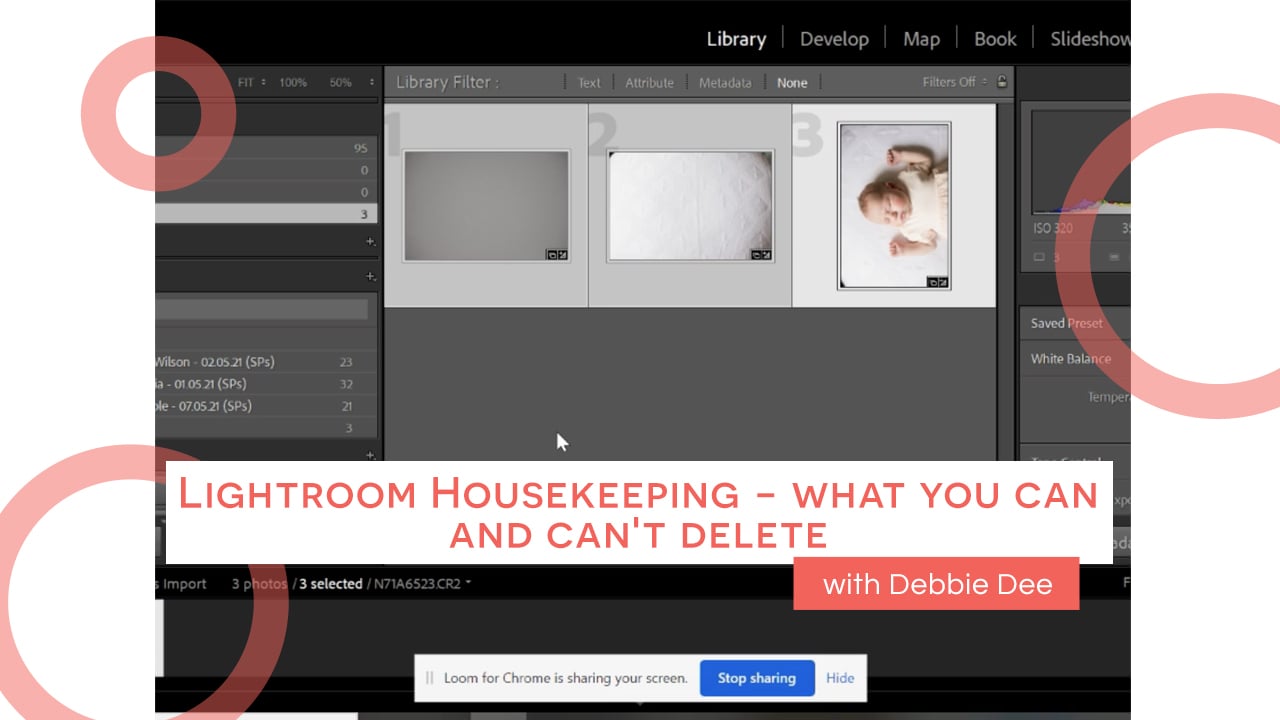Switch to the Library module
Screen dimensions: 1280x720
click(736, 39)
